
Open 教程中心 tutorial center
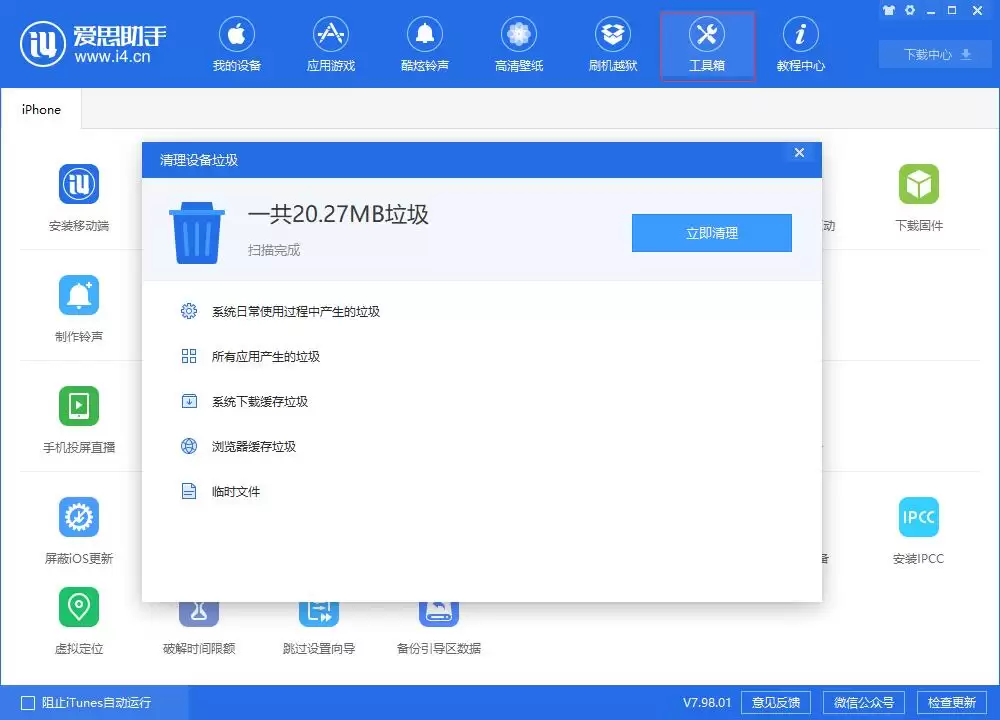click(800, 45)
